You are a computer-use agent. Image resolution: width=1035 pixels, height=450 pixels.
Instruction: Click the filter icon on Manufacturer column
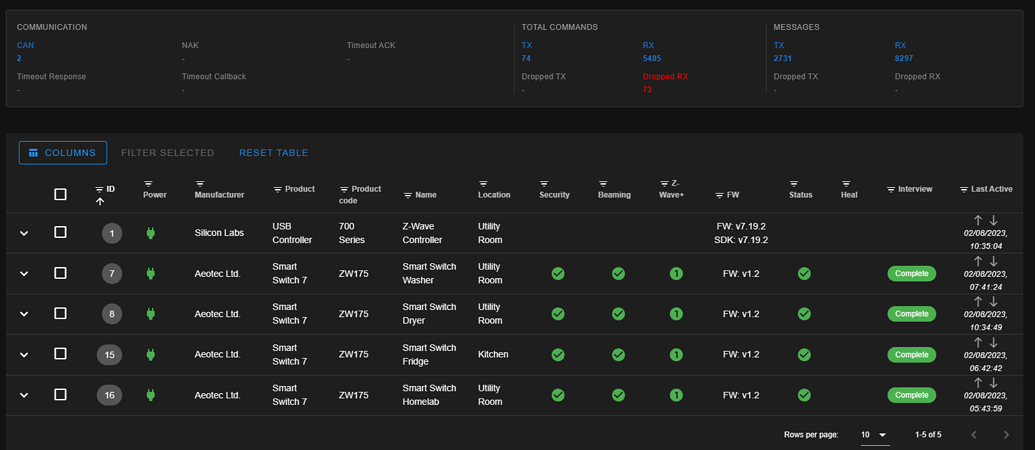[x=200, y=184]
